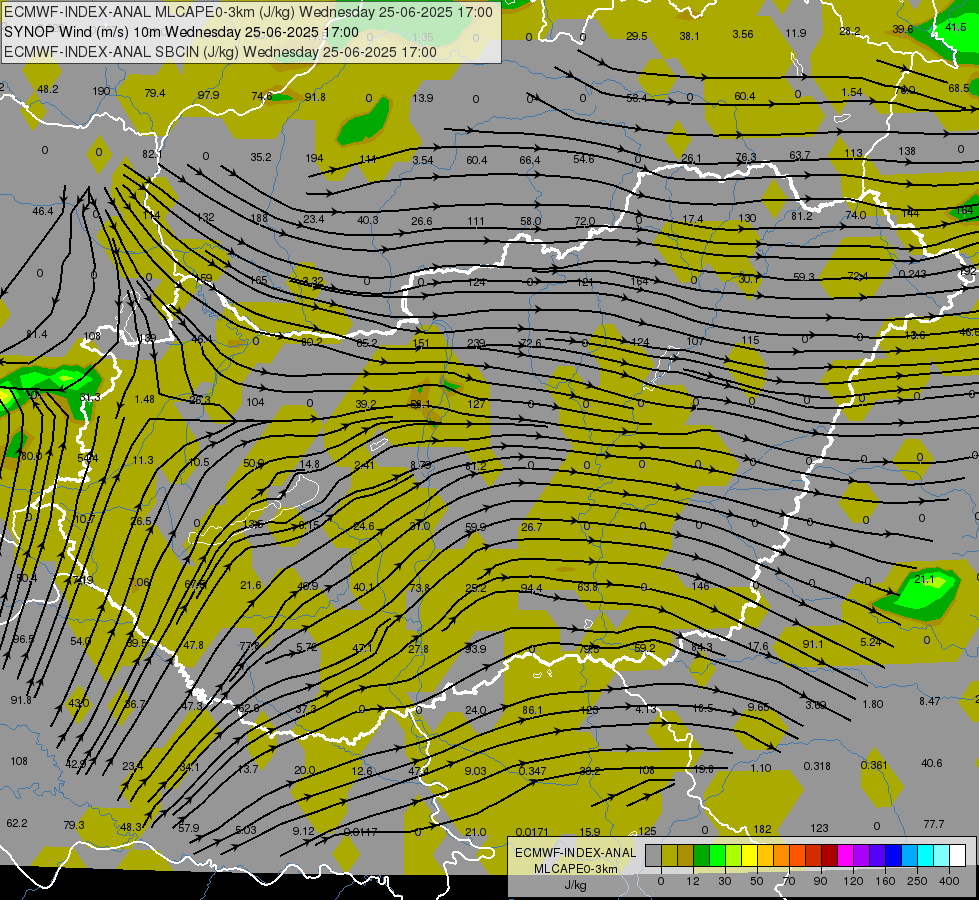The image size is (979, 900).
Task: Click the legend scale label '400'
Action: coord(949,881)
